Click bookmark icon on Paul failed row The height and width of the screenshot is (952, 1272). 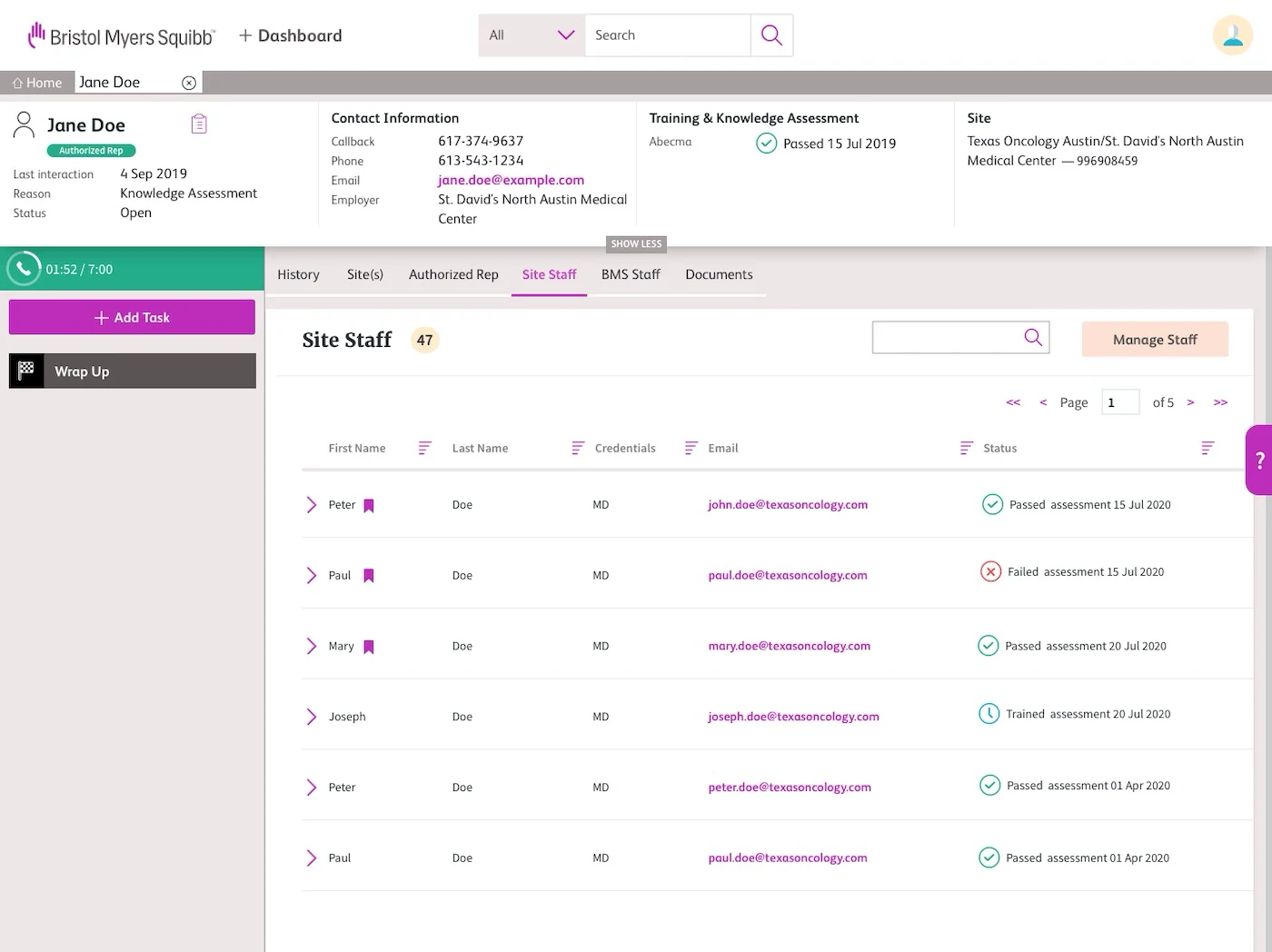tap(369, 576)
